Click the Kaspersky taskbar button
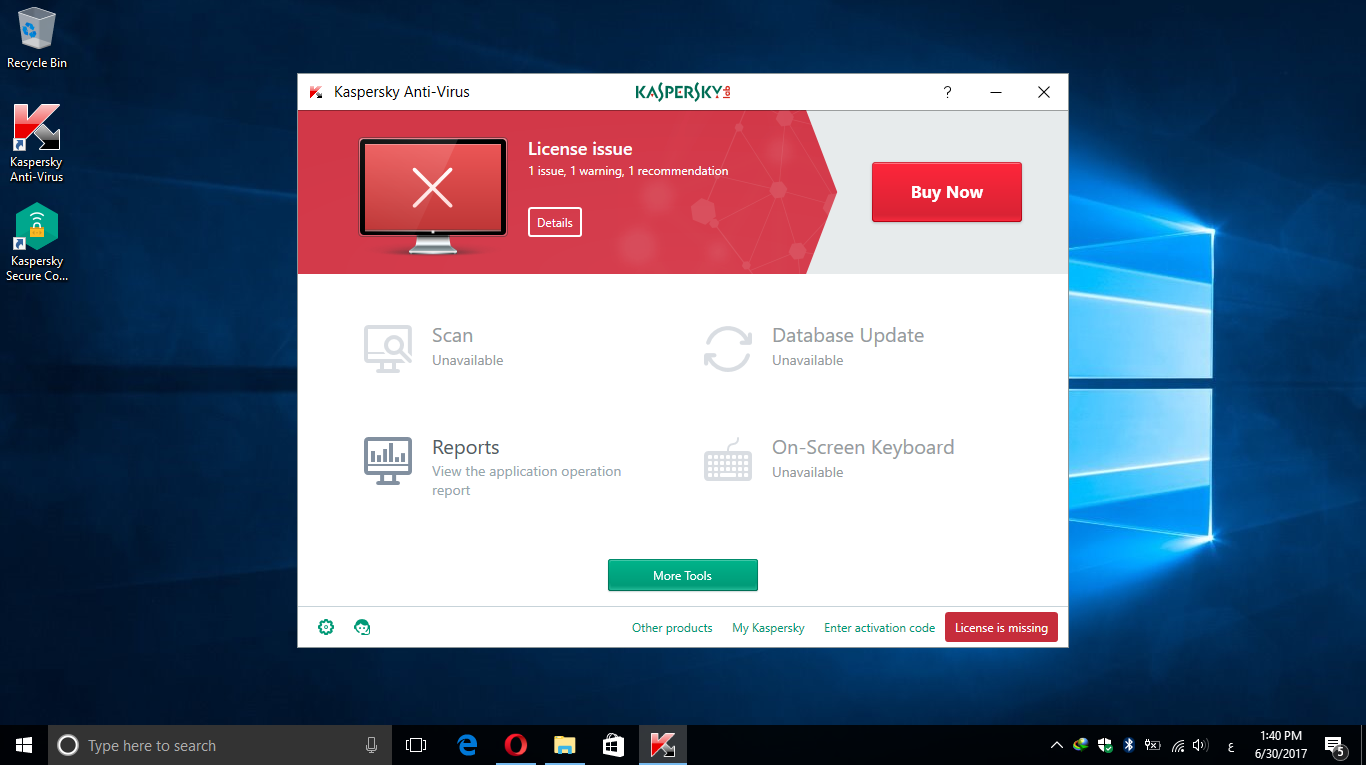 (662, 745)
